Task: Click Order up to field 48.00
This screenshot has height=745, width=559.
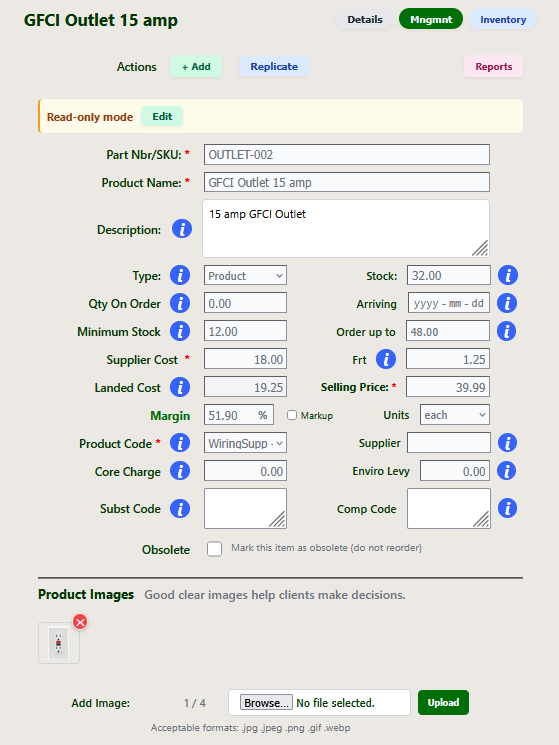Action: coord(448,331)
